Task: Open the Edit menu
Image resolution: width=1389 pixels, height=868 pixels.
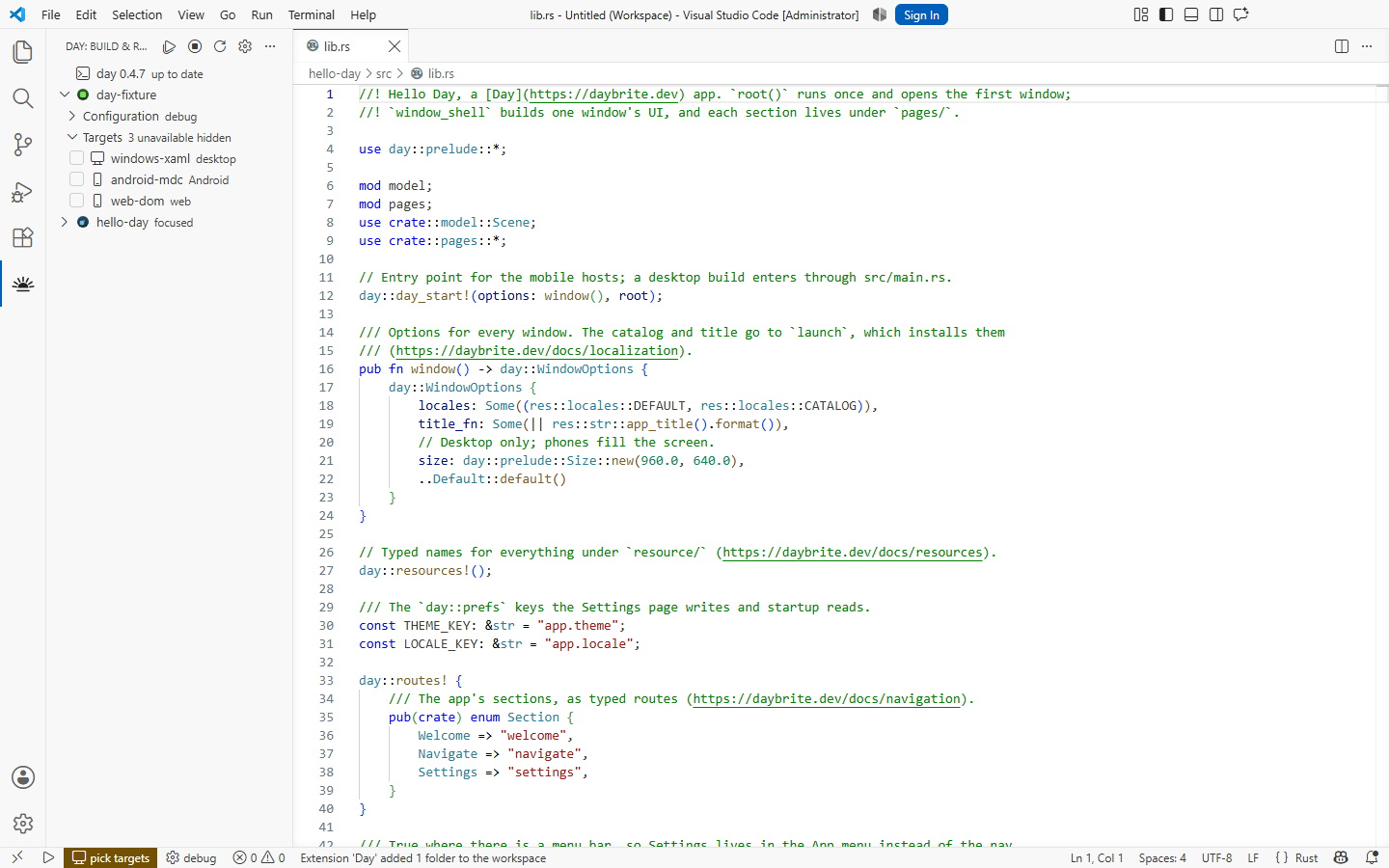Action: 86,14
